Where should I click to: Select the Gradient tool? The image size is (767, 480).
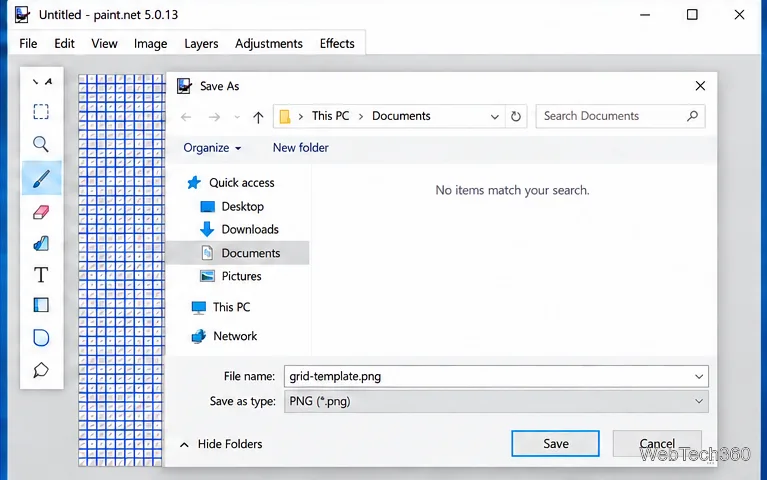point(41,305)
